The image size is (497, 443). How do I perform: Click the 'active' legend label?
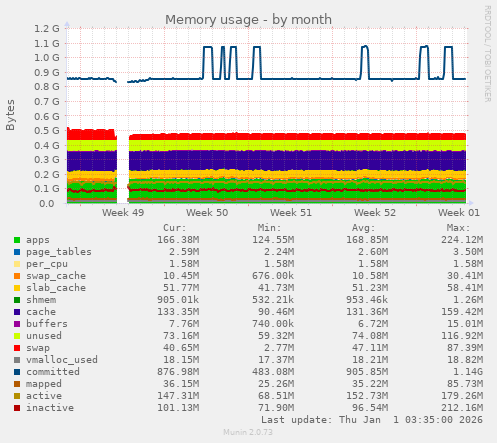[44, 396]
